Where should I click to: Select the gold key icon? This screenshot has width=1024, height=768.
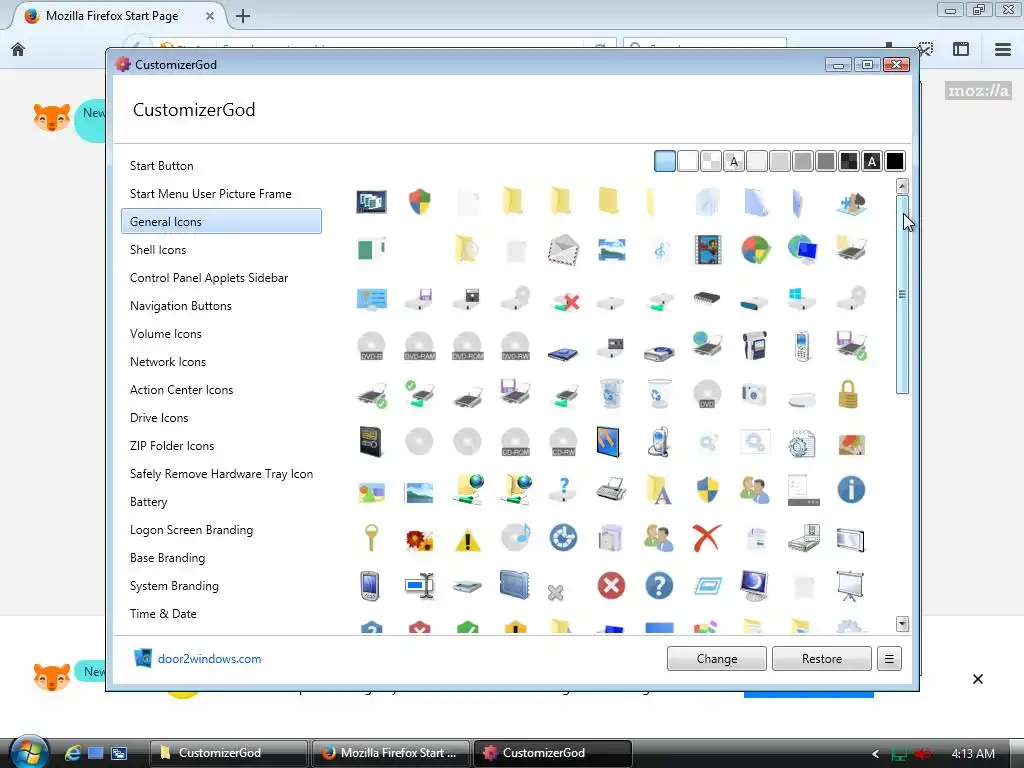(370, 538)
